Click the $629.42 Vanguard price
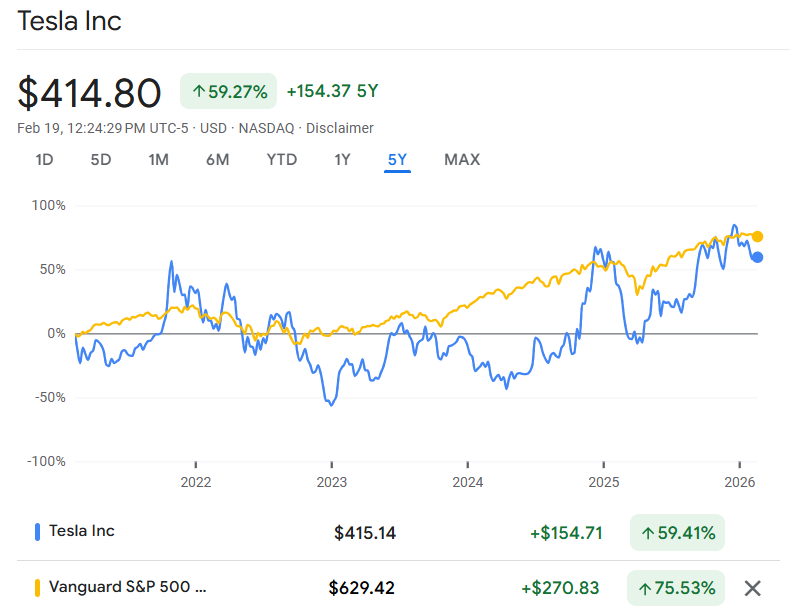The image size is (790, 615). click(361, 588)
